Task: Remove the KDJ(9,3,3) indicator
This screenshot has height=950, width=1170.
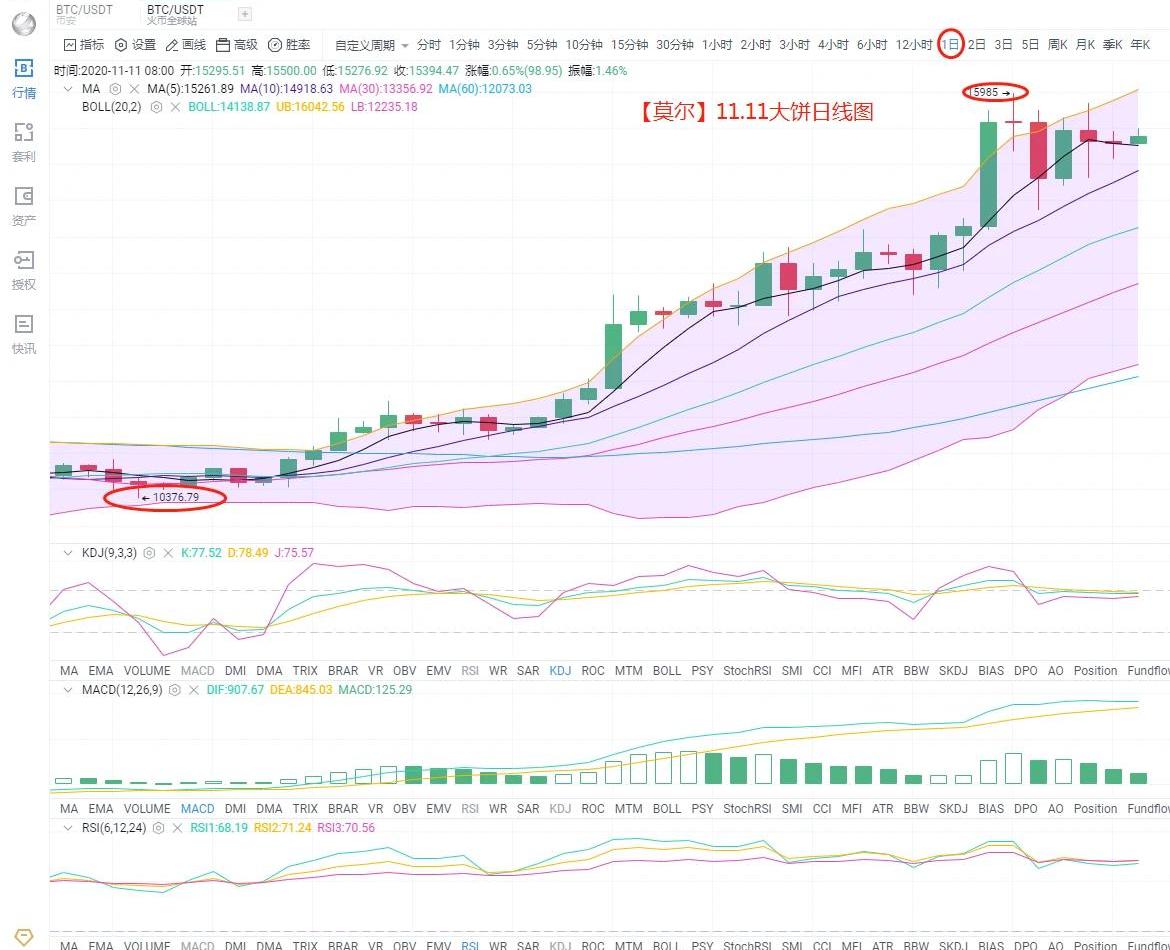Action: click(168, 553)
